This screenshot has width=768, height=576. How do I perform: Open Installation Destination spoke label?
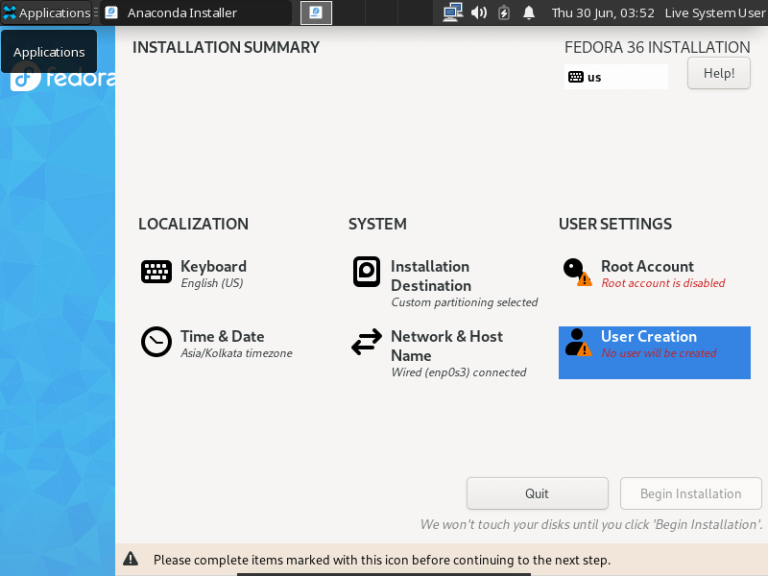pos(431,276)
